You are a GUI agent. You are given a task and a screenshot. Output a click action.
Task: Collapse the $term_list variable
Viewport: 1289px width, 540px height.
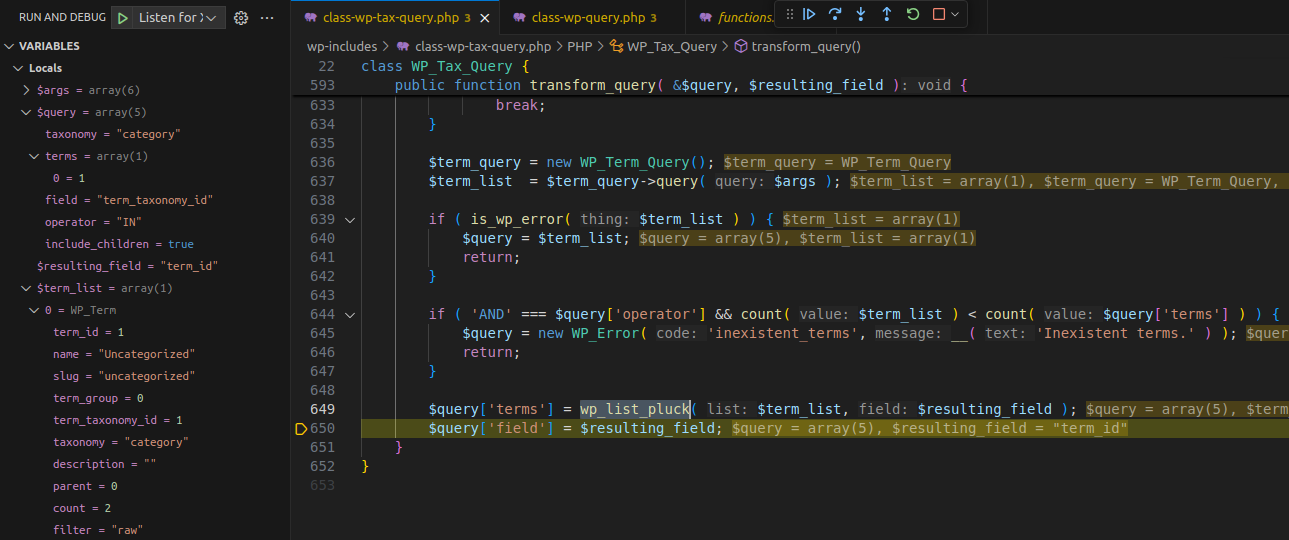[27, 288]
